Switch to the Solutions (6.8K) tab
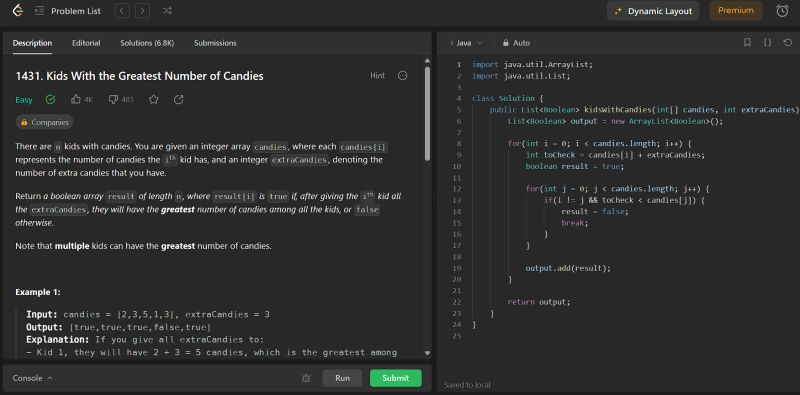 [x=147, y=43]
